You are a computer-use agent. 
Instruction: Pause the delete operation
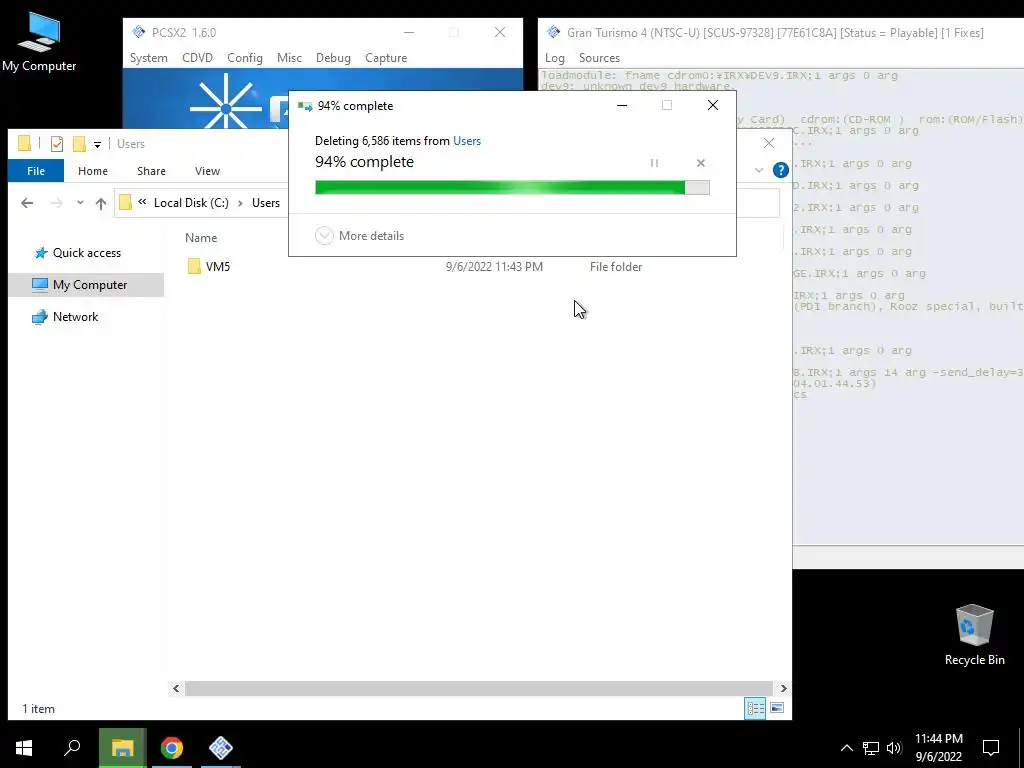coord(654,163)
